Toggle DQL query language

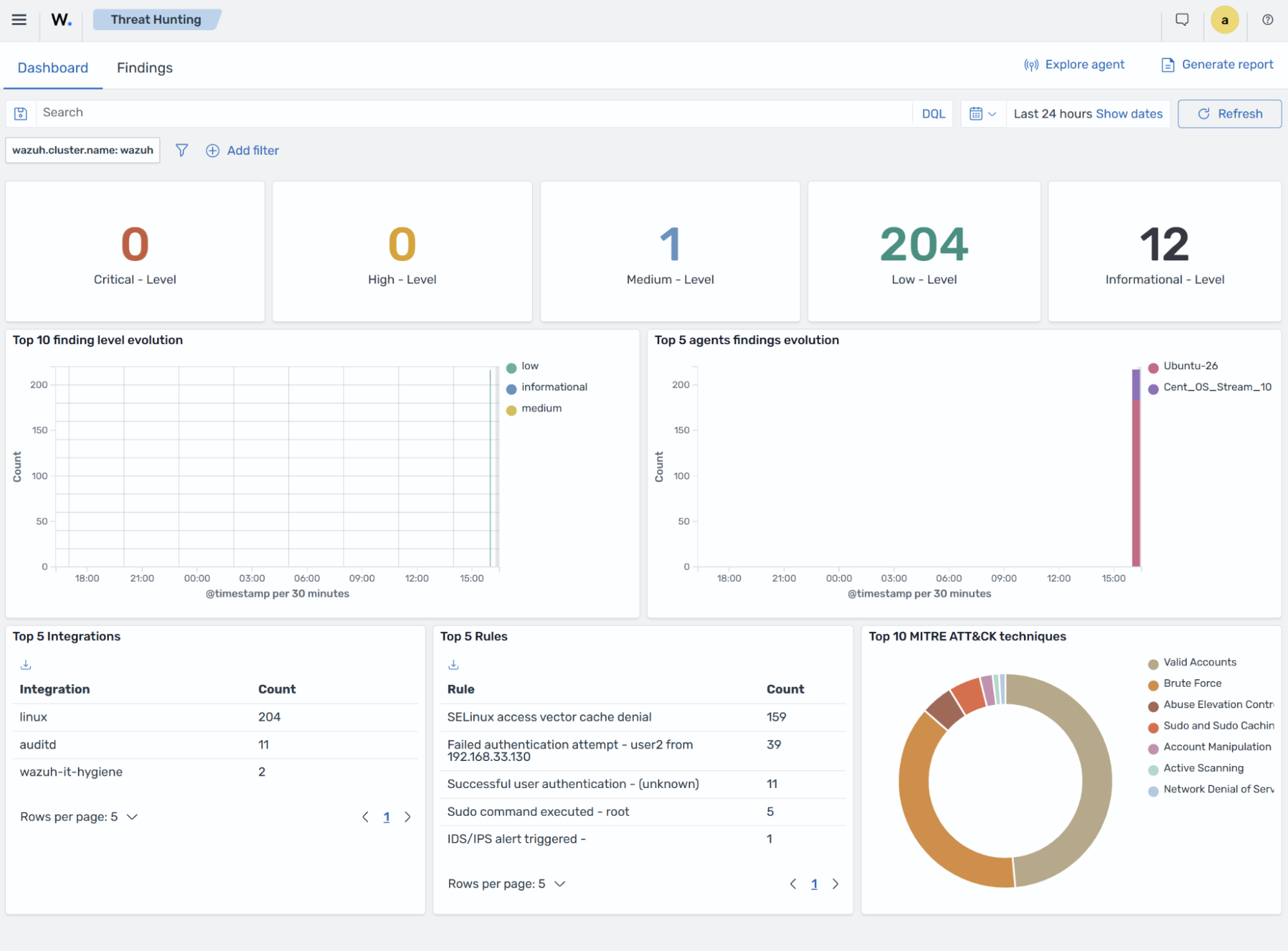click(933, 113)
